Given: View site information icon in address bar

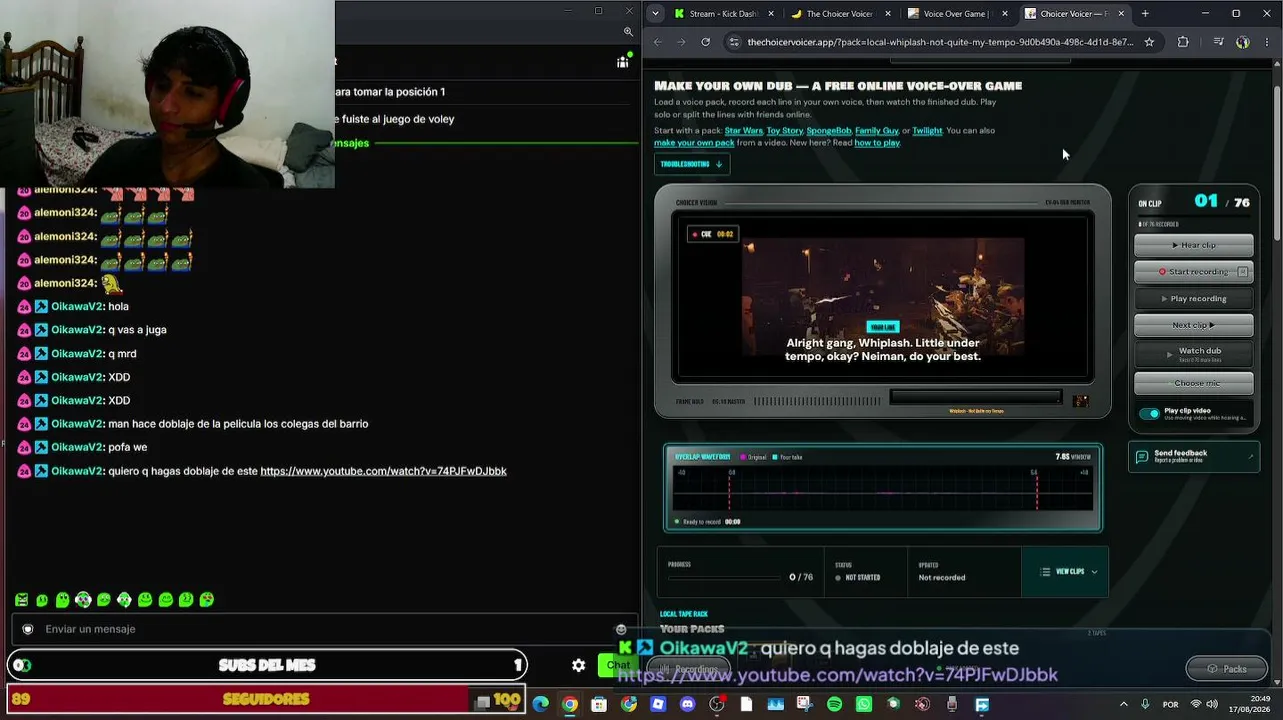Looking at the screenshot, I should point(734,42).
